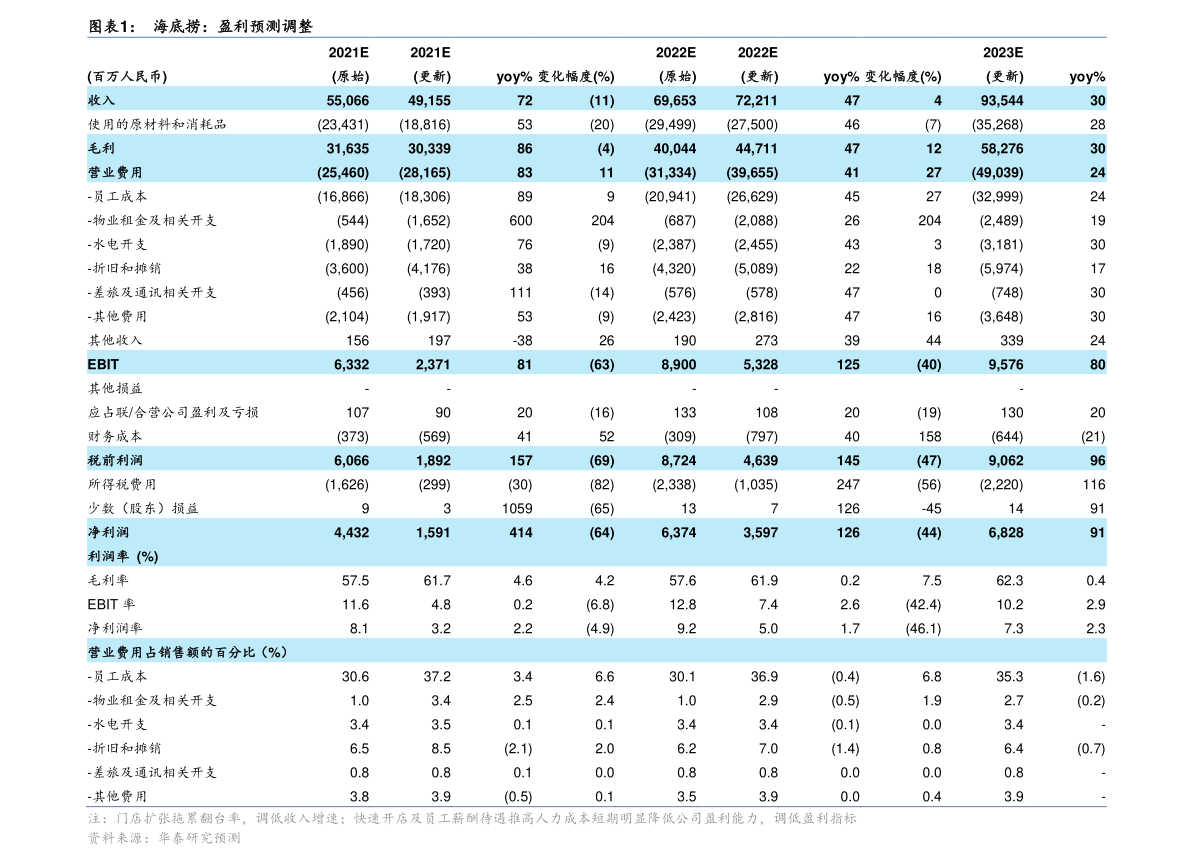Screen dimensions: 1191x865
Task: Click the 4,639 pre-tax profit value
Action: (760, 460)
